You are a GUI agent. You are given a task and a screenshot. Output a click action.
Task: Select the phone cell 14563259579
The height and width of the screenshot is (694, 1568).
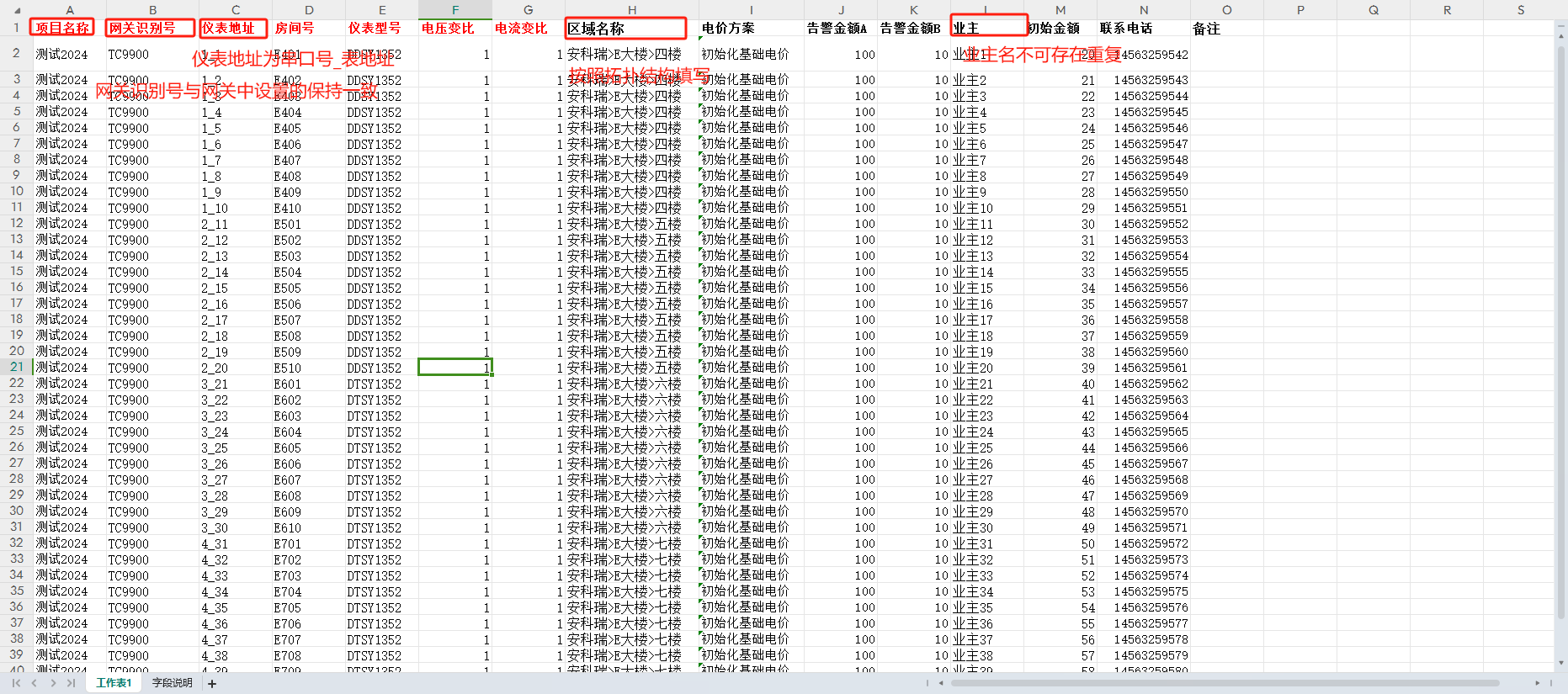pos(1144,655)
